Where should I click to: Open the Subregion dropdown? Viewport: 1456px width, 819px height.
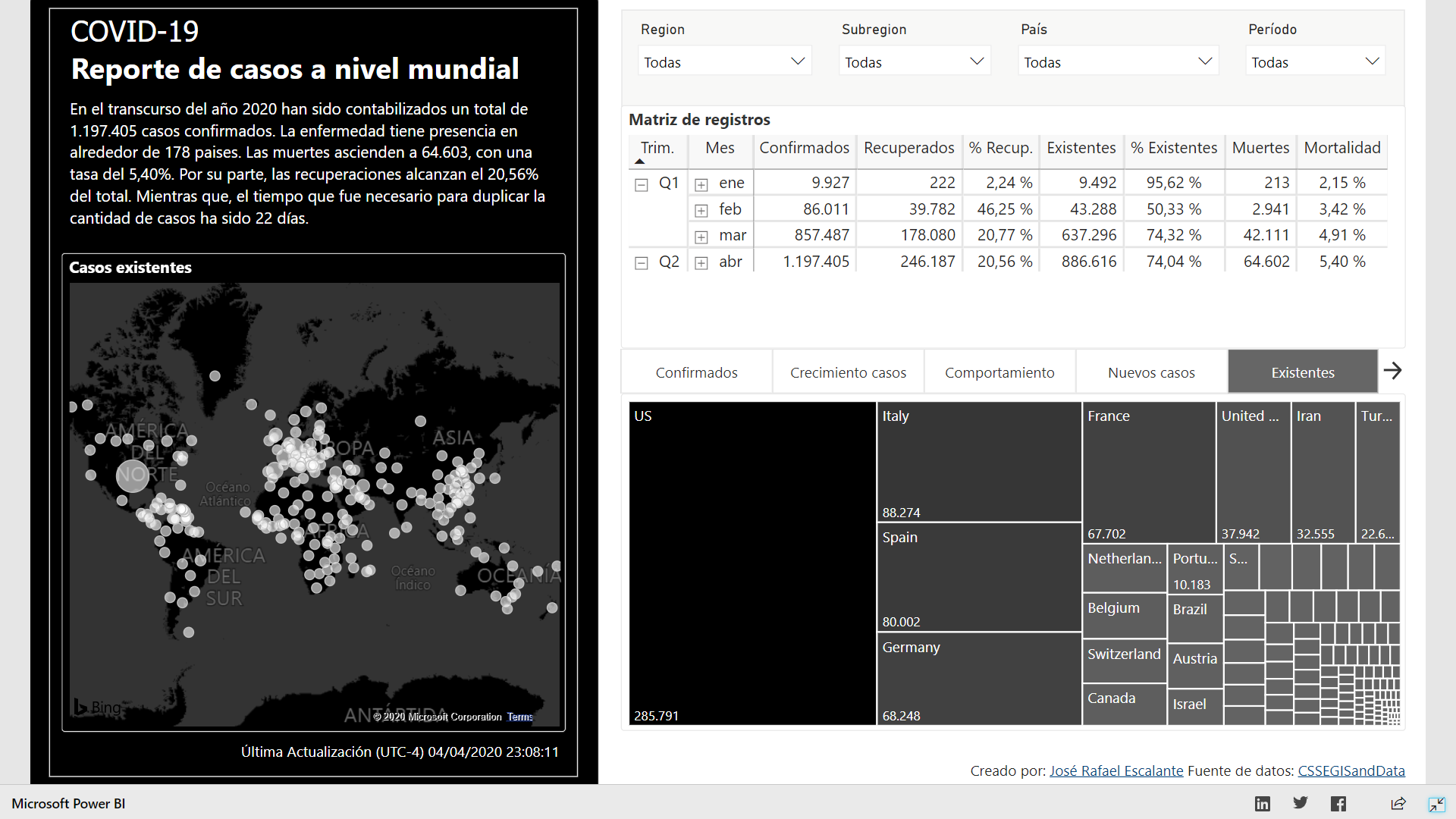click(915, 61)
